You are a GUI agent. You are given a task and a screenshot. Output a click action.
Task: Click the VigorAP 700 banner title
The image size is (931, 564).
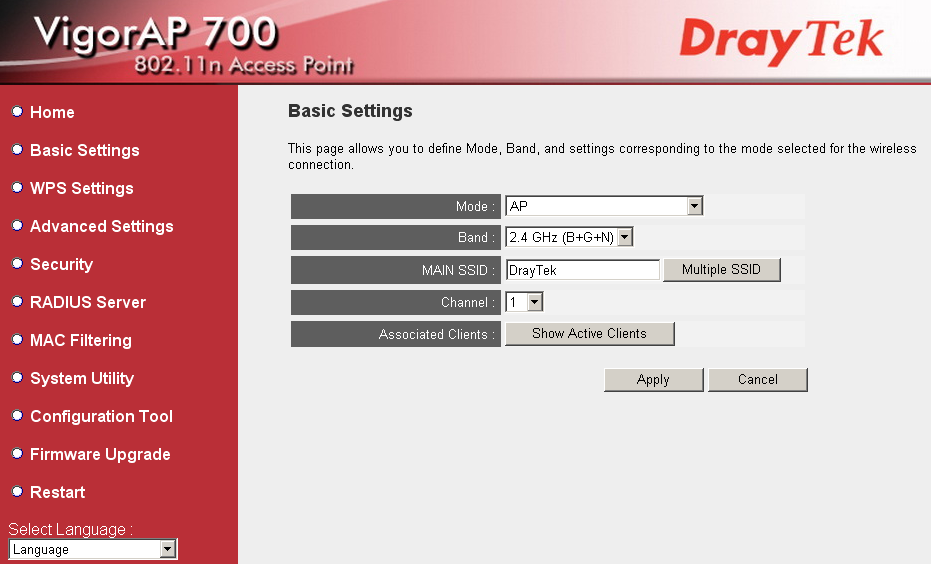point(156,33)
